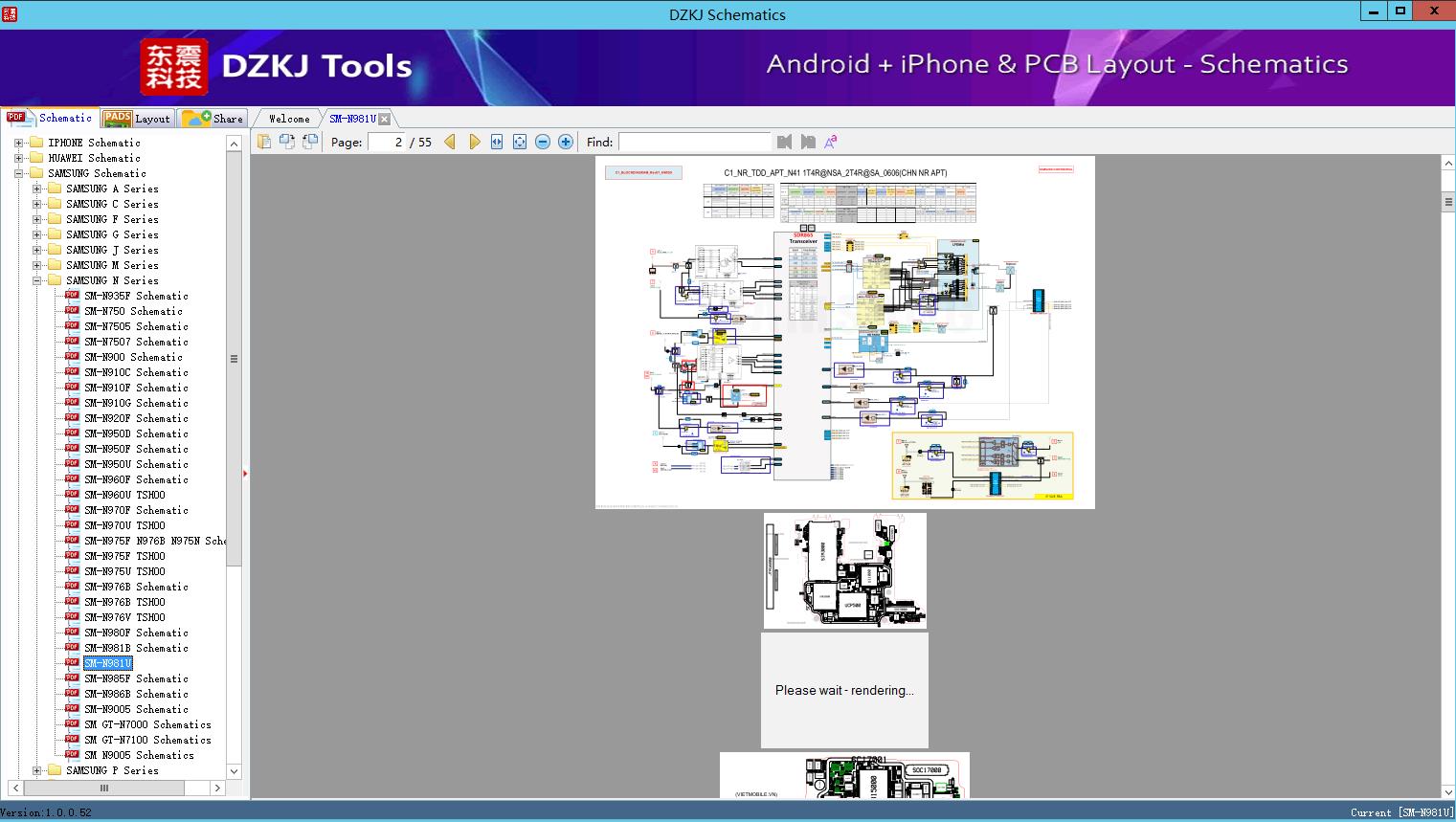Expand SAMSUNG G Series folder
Screen dimensions: 1456x822
(36, 234)
